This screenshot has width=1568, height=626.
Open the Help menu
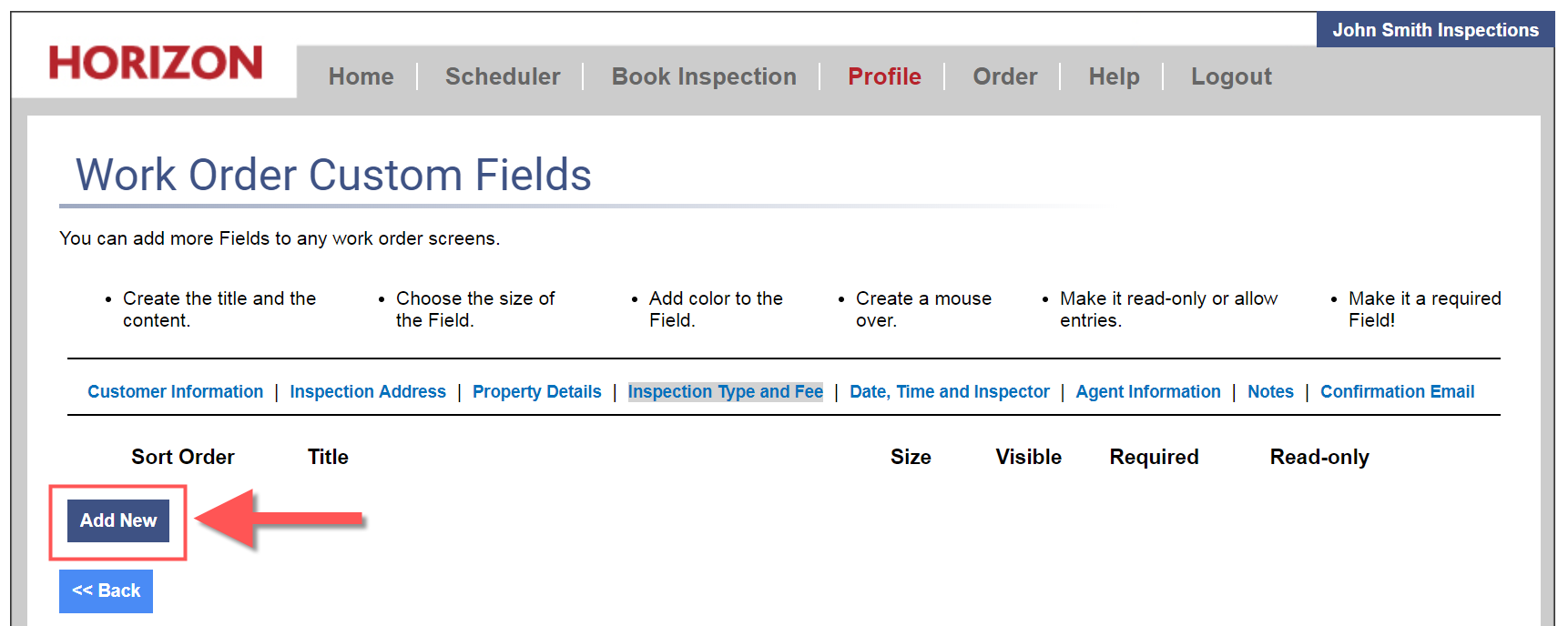(x=1114, y=76)
